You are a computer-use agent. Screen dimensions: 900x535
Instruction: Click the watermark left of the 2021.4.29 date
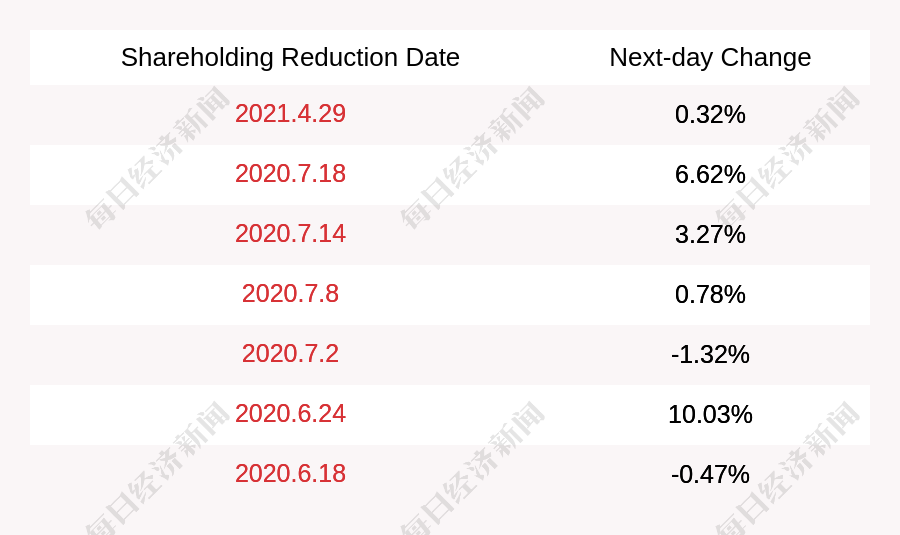[158, 158]
